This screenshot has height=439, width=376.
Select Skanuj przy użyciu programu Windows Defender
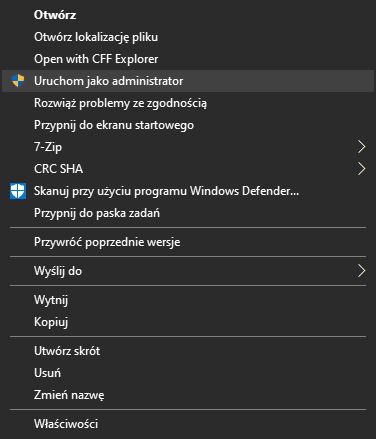pyautogui.click(x=188, y=191)
